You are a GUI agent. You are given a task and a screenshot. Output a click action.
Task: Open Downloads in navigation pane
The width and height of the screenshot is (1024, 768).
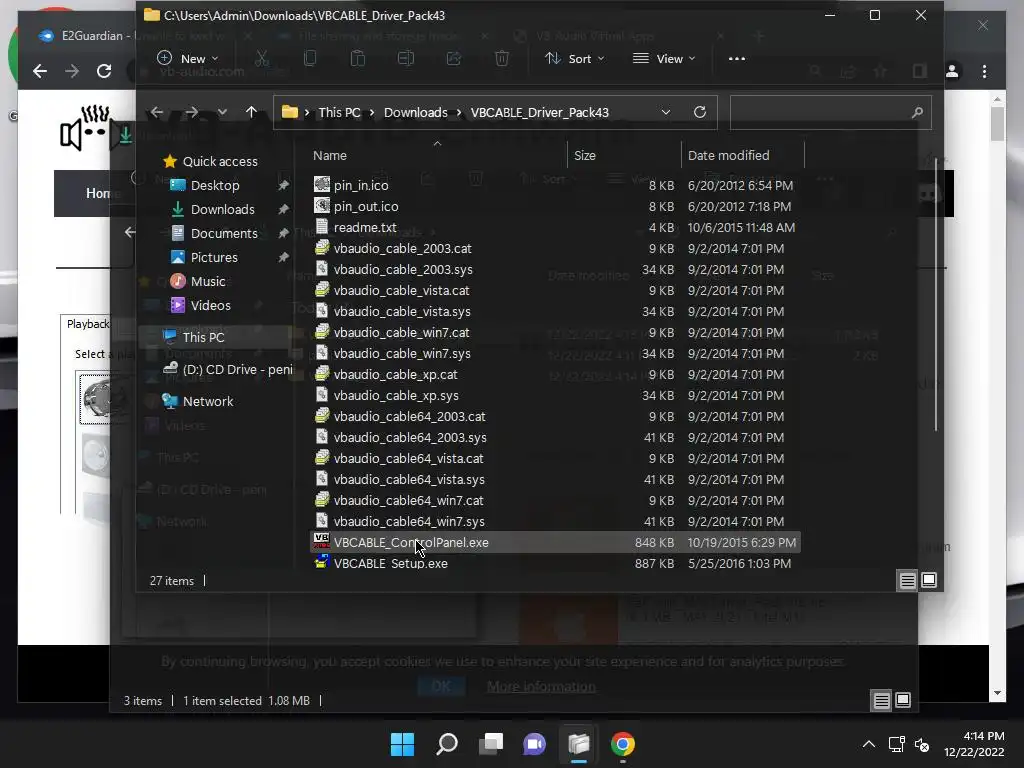223,210
